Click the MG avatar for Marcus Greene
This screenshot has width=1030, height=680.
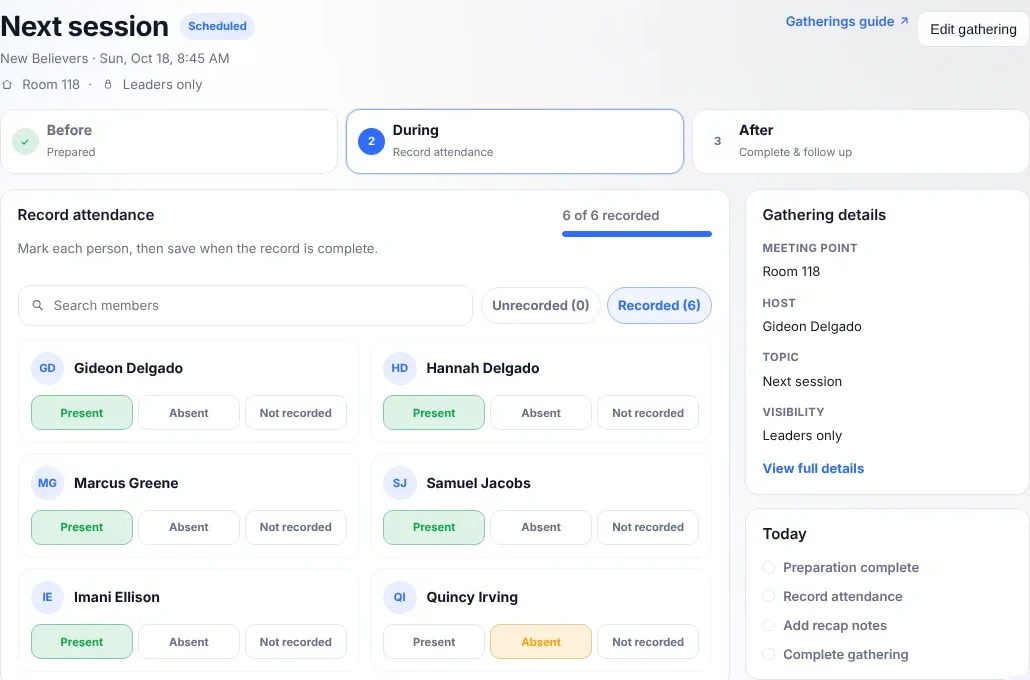click(47, 483)
